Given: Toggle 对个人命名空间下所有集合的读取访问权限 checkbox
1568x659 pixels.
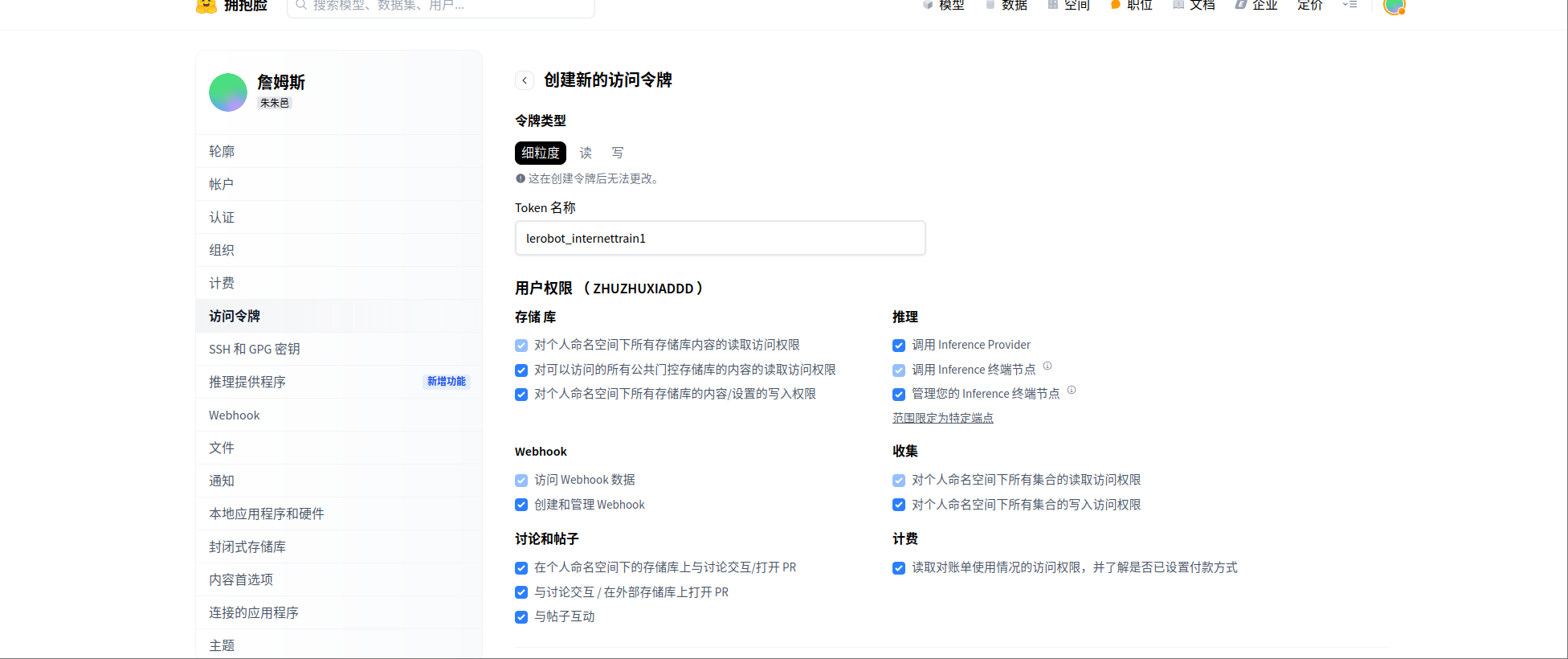Looking at the screenshot, I should click(899, 481).
